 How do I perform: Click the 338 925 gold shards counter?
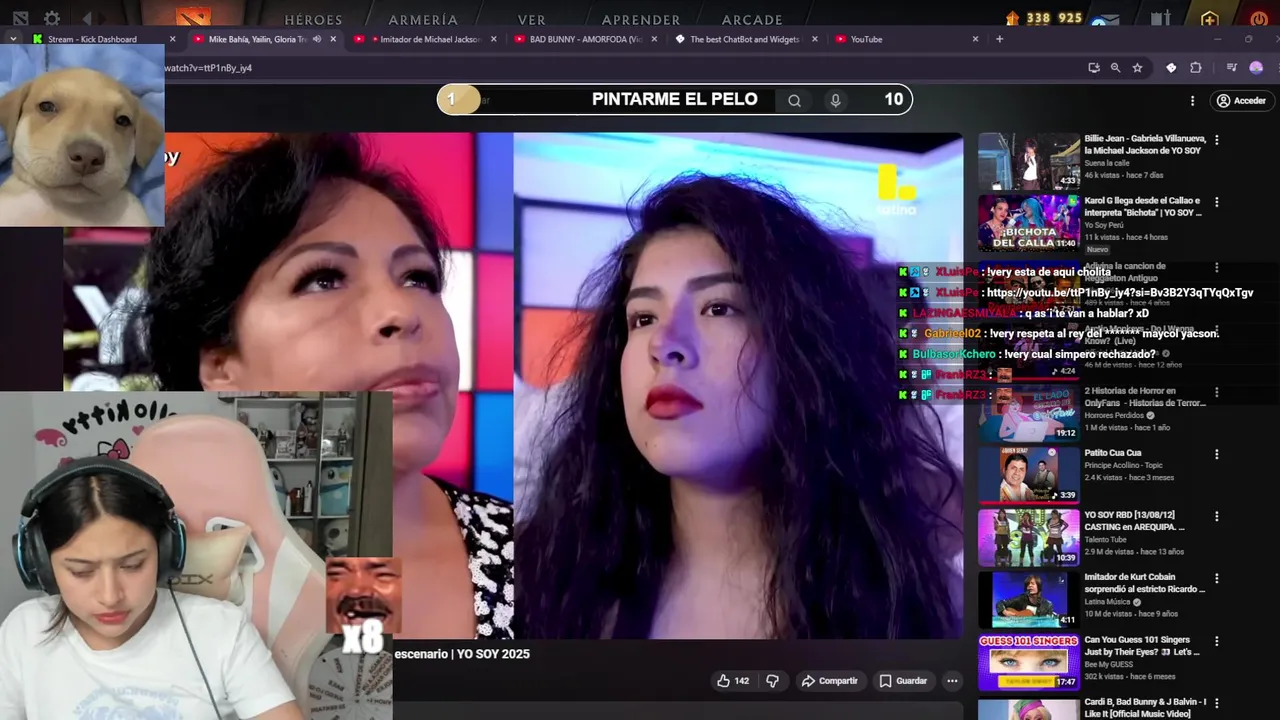[1045, 18]
